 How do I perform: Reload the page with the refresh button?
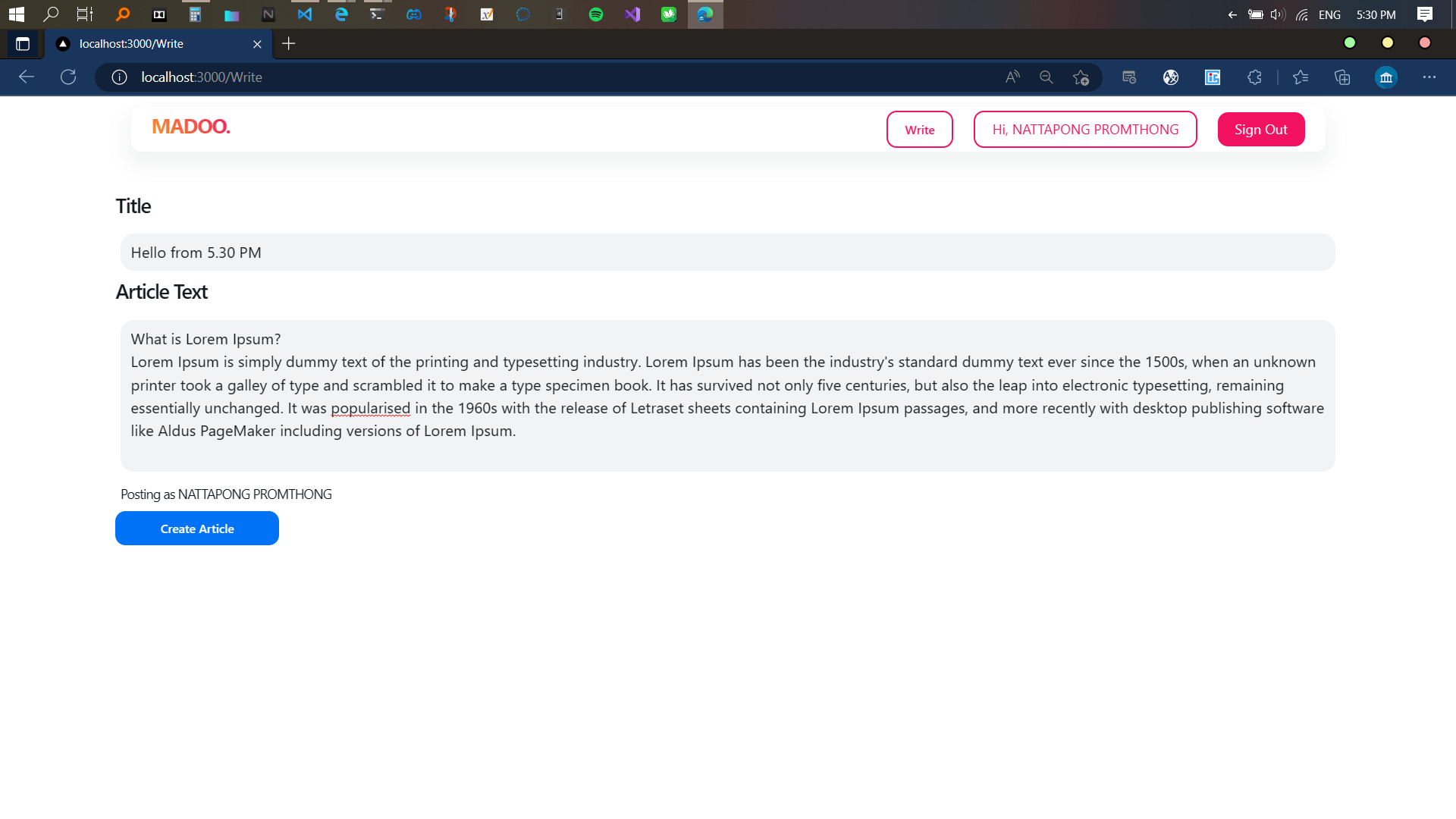coord(68,77)
